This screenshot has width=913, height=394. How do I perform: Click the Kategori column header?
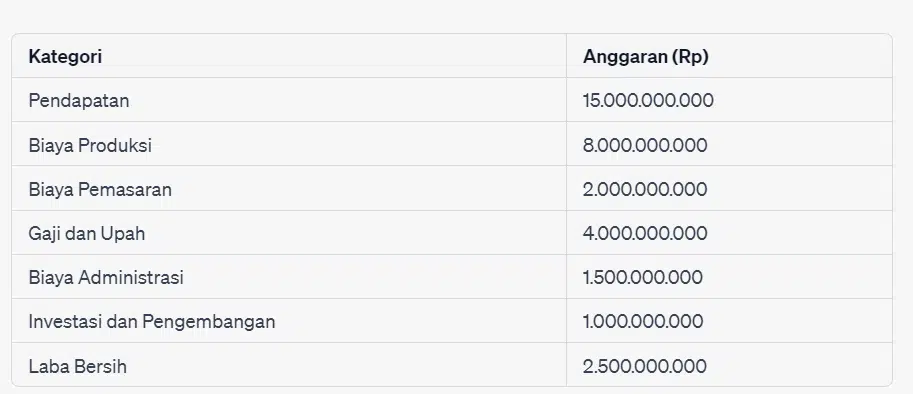pos(65,56)
